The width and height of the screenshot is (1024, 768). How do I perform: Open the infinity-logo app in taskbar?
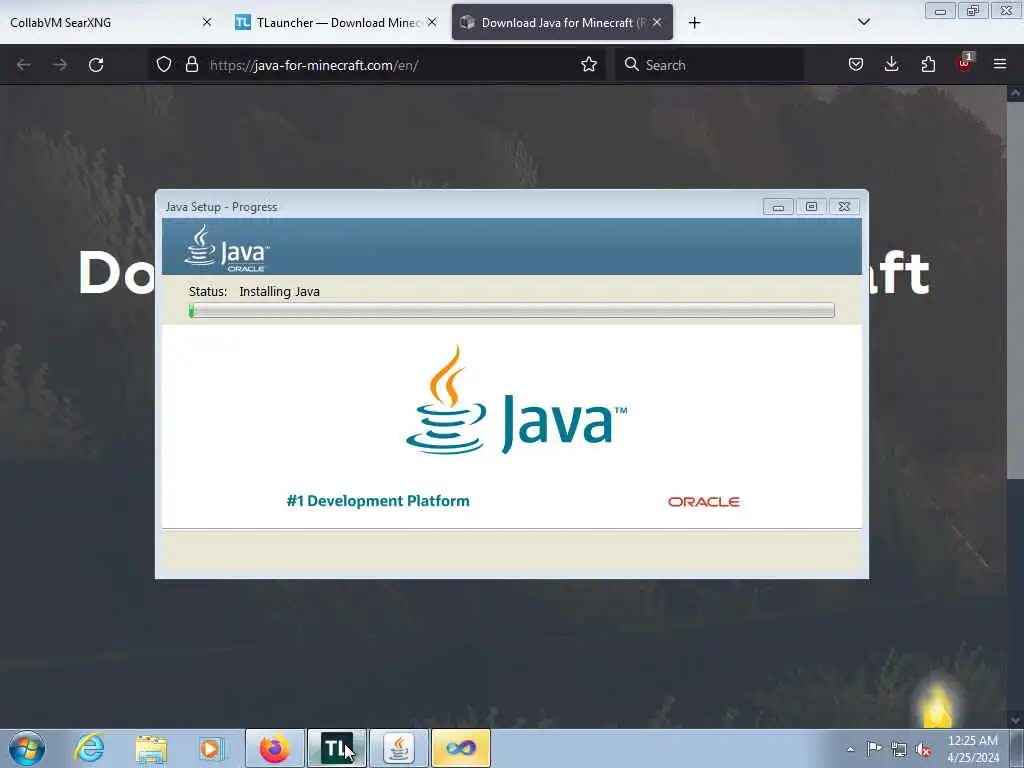click(461, 748)
